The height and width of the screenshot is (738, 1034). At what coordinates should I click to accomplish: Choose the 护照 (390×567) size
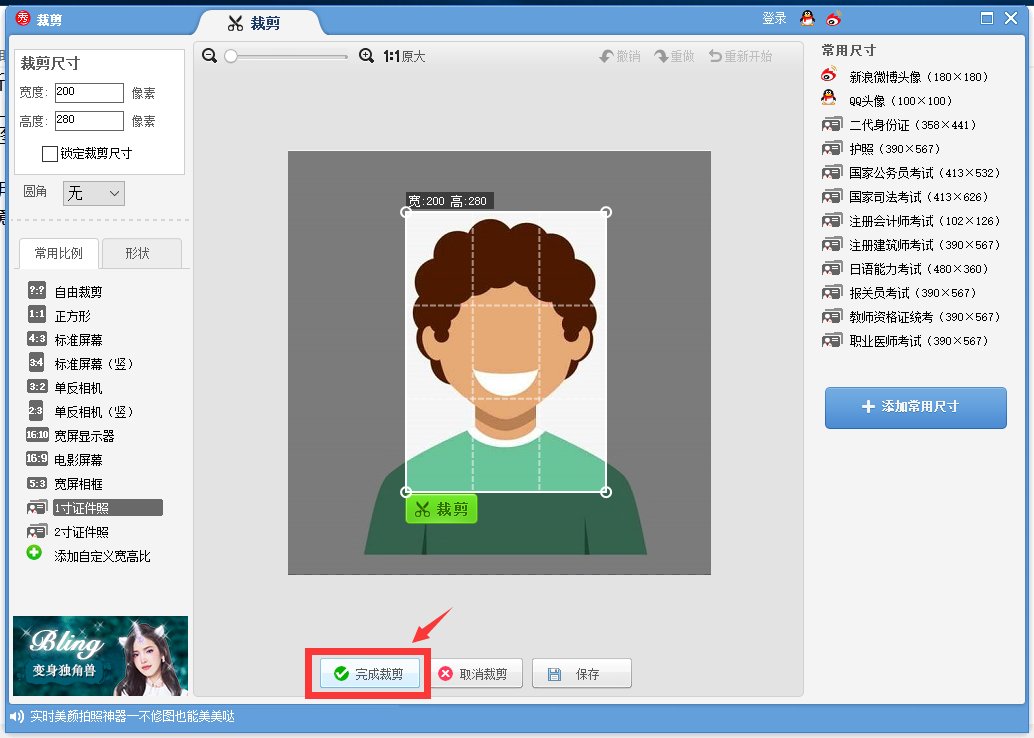[882, 148]
